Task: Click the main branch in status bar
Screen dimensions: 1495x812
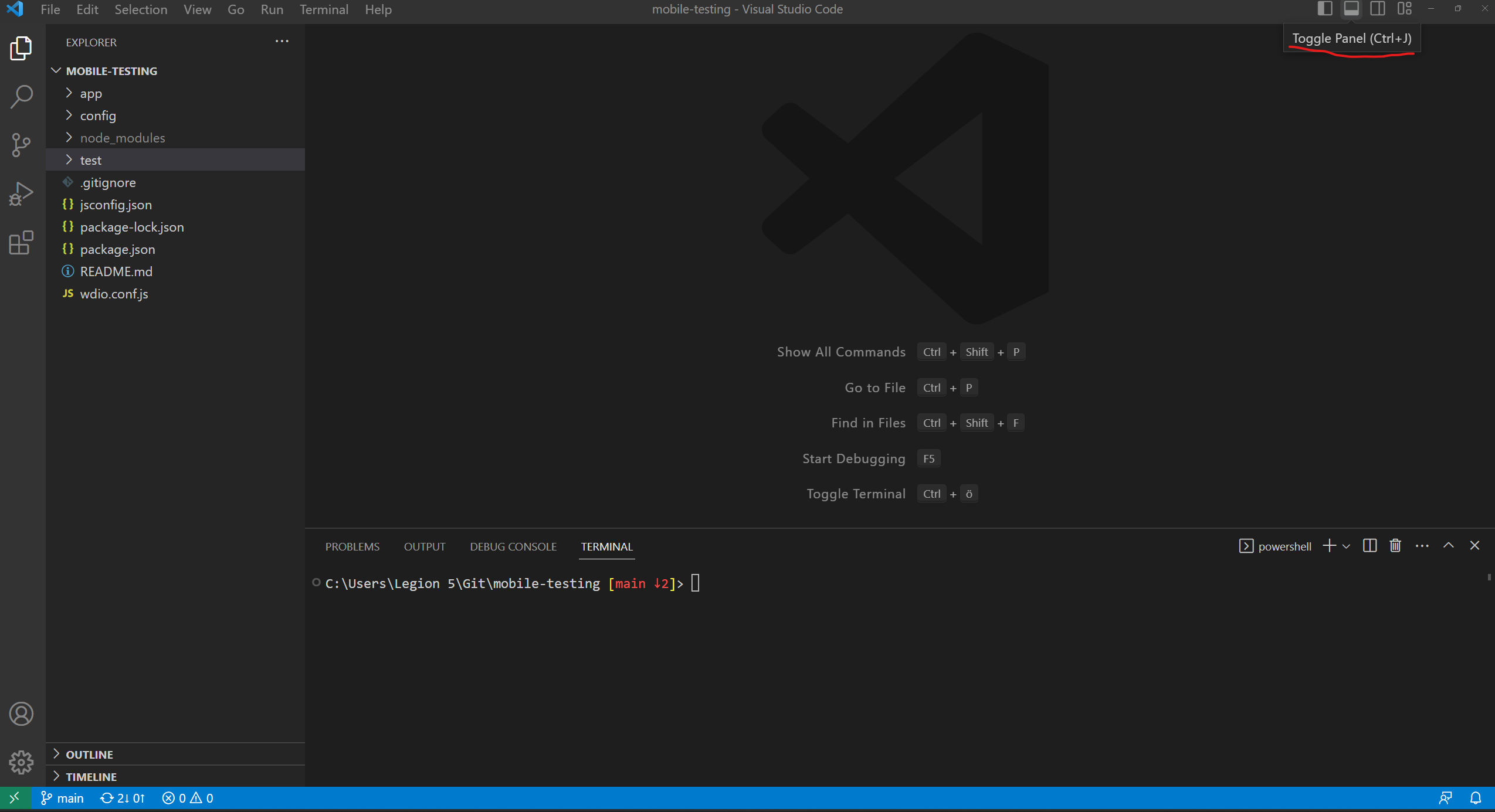Action: tap(62, 798)
